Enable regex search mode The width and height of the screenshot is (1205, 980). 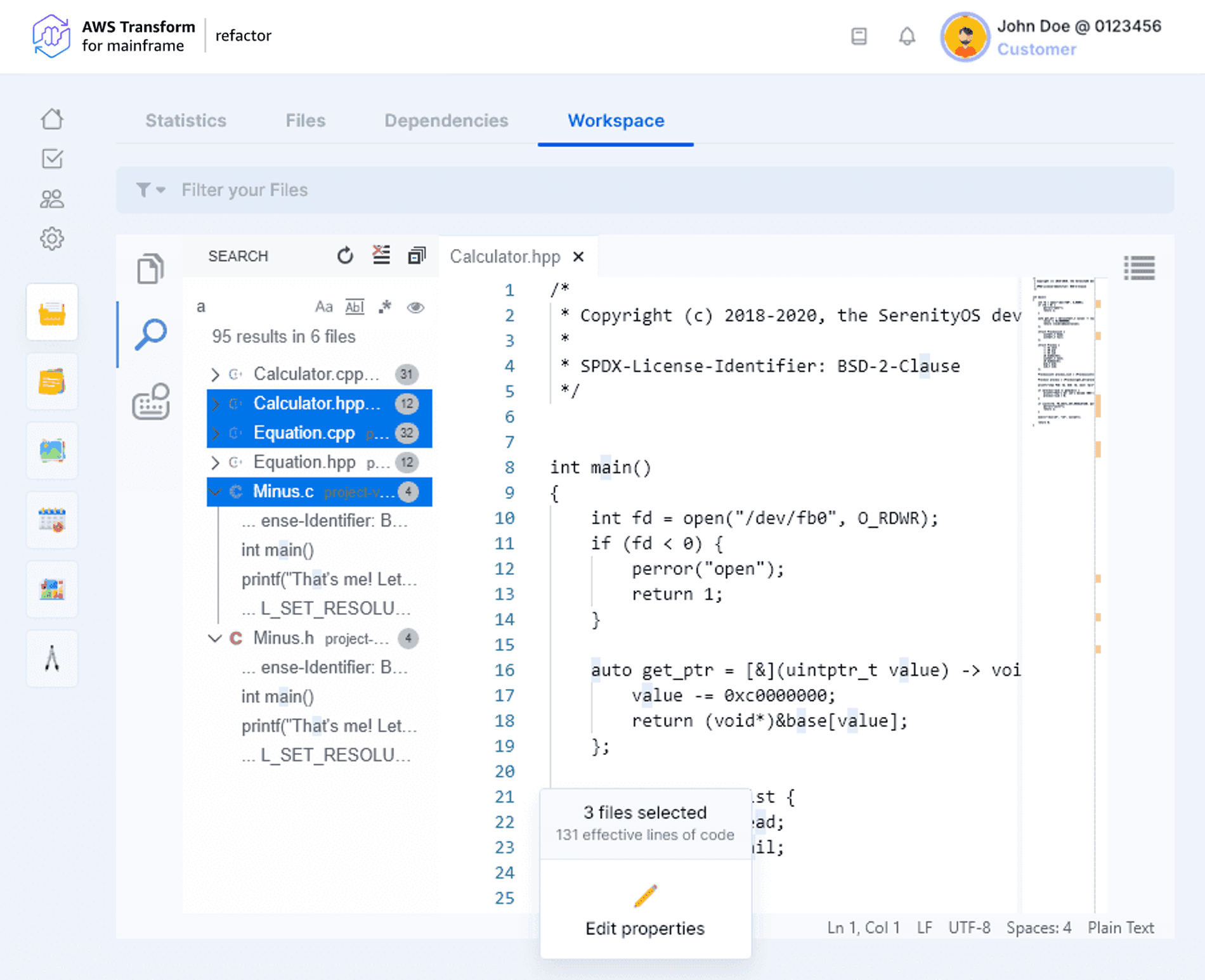384,307
